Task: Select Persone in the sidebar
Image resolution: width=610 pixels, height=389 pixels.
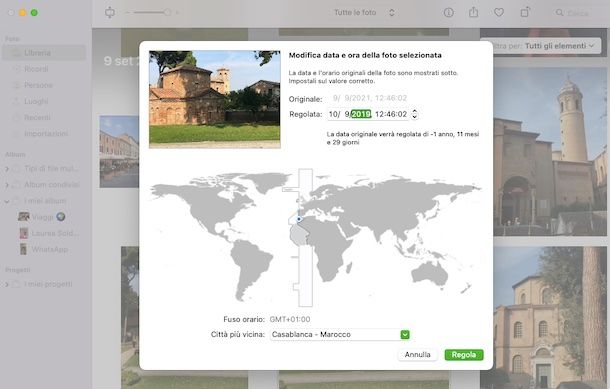Action: pyautogui.click(x=38, y=85)
